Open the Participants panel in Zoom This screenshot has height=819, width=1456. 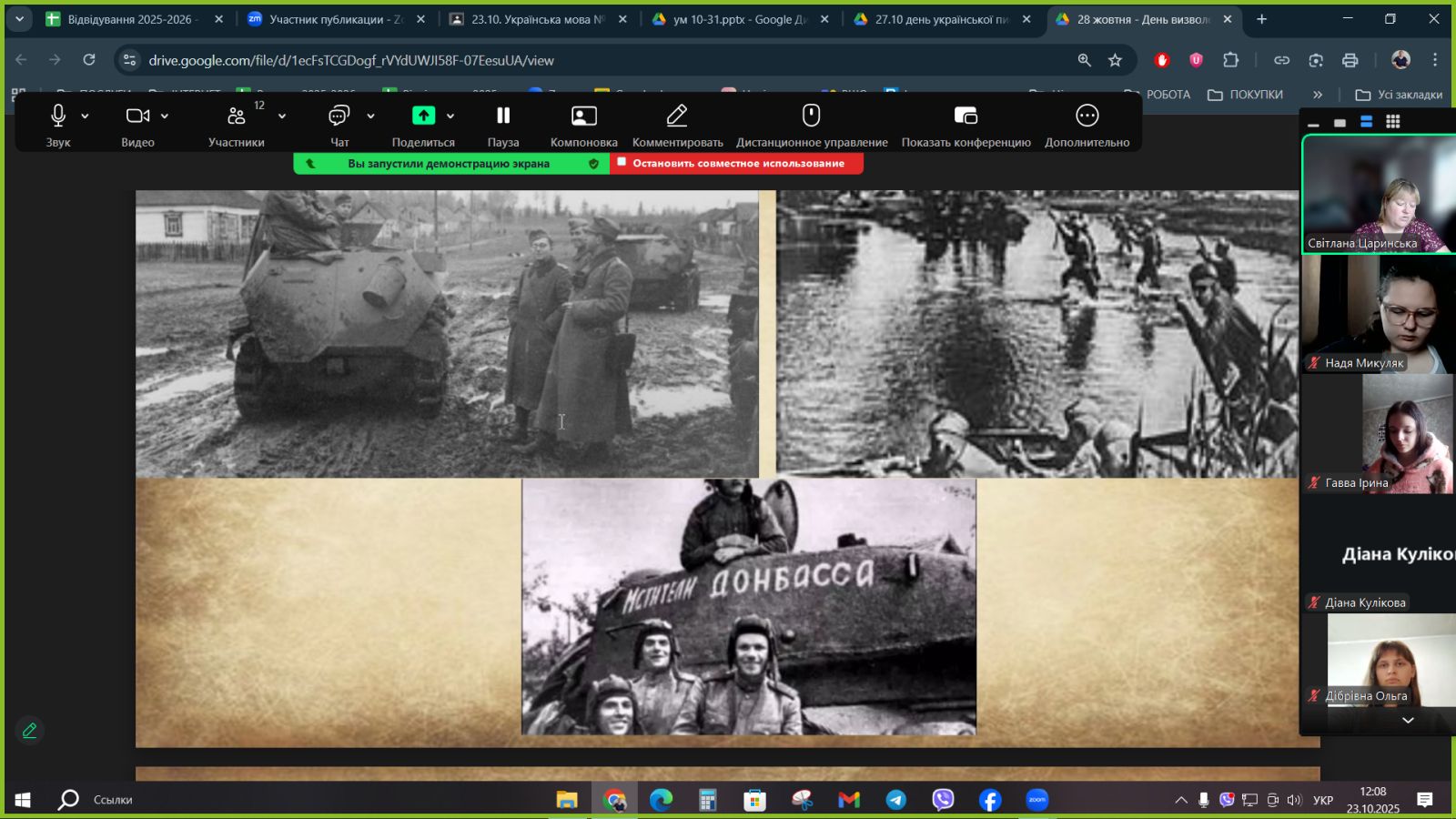(x=237, y=116)
